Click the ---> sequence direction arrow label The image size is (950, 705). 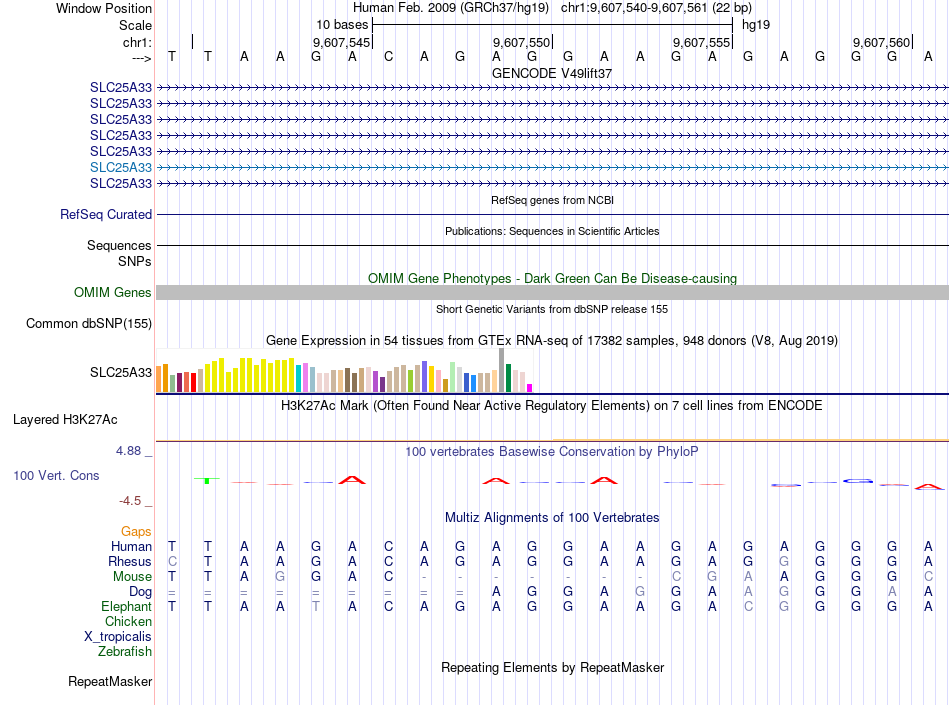pyautogui.click(x=142, y=58)
